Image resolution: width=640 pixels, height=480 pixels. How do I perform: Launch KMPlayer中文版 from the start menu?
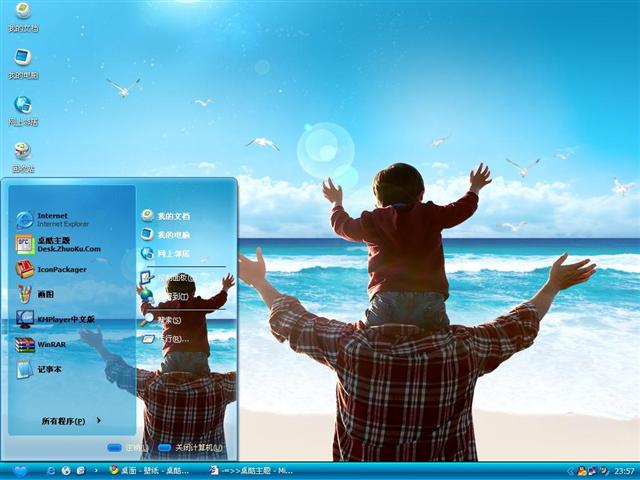tap(56, 319)
